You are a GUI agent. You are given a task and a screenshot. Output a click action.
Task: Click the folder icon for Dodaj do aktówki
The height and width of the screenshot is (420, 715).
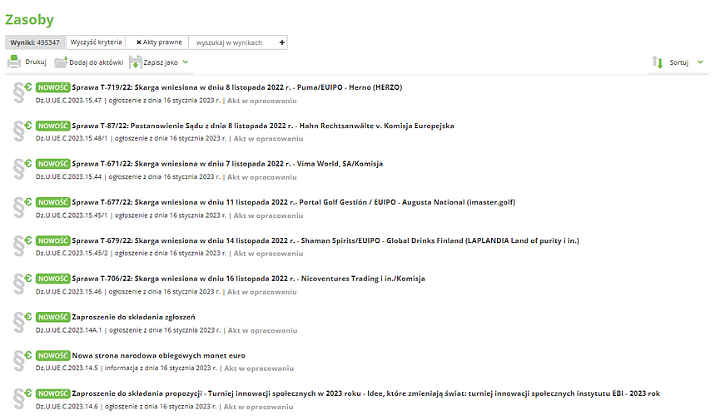click(61, 62)
